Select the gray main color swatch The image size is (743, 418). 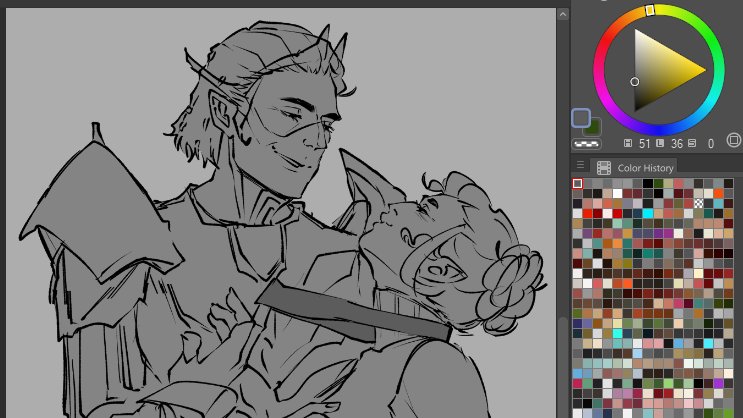point(581,118)
